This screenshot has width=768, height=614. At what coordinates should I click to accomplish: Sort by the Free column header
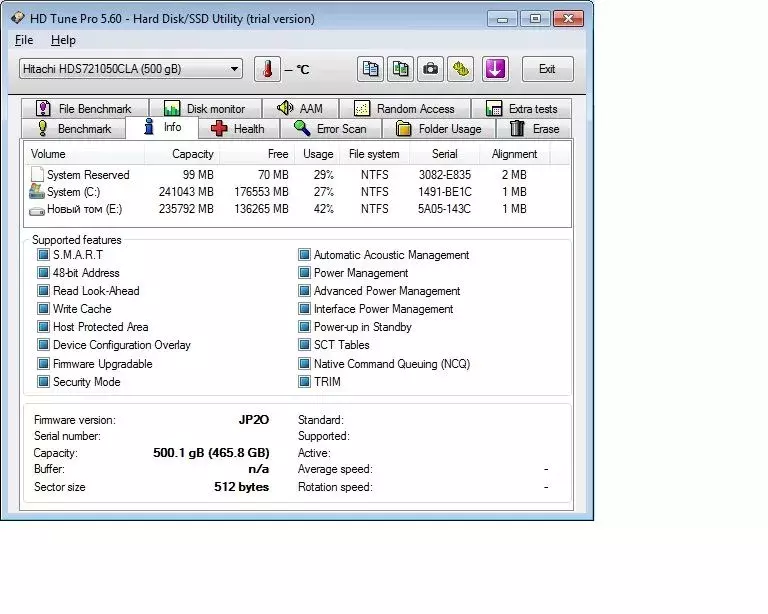tap(257, 154)
